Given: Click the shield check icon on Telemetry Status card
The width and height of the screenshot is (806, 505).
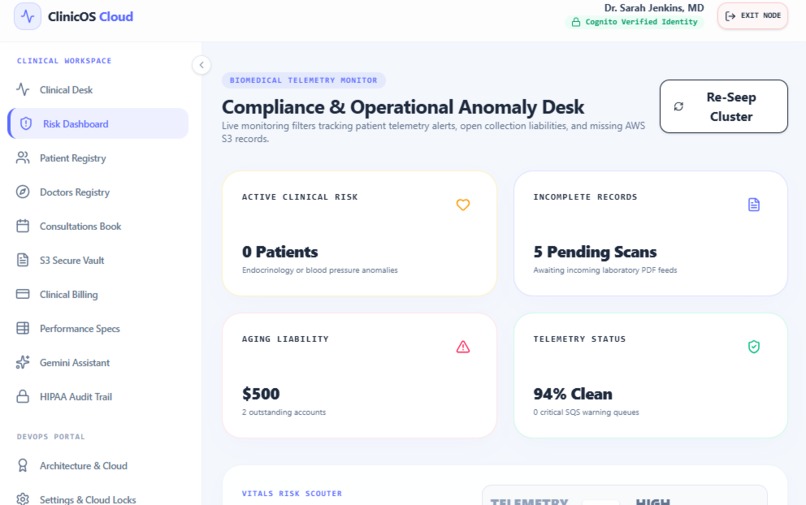Looking at the screenshot, I should pos(754,347).
